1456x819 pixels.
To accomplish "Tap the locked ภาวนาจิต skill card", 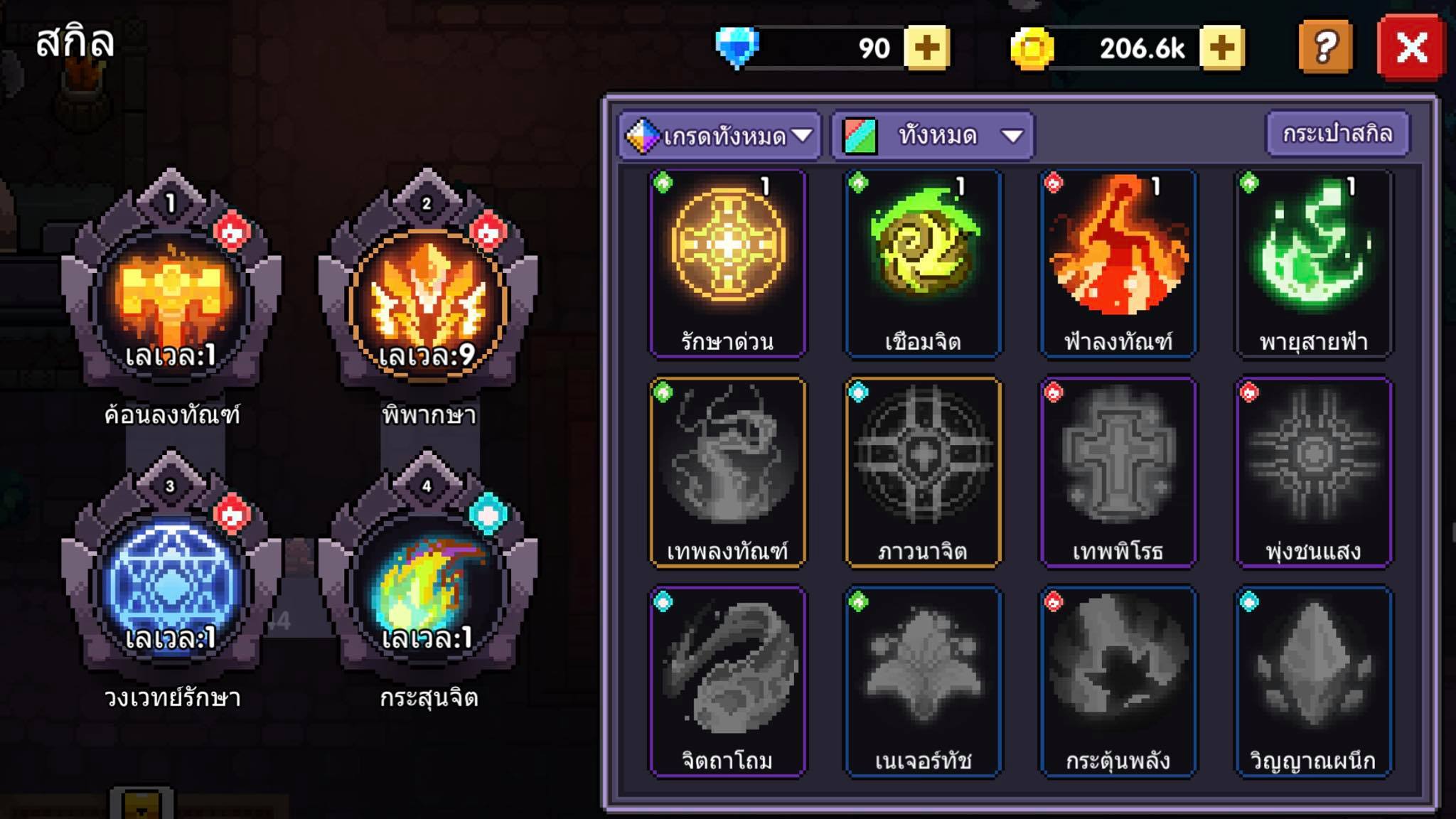I will pos(923,472).
